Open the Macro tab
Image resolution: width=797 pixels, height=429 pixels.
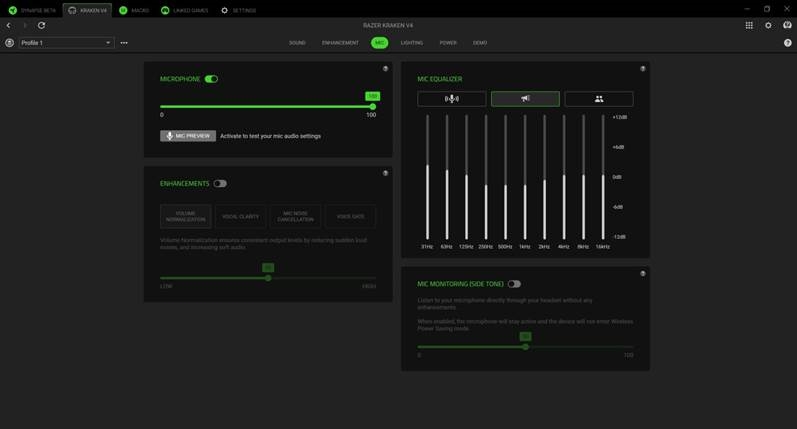click(x=134, y=10)
